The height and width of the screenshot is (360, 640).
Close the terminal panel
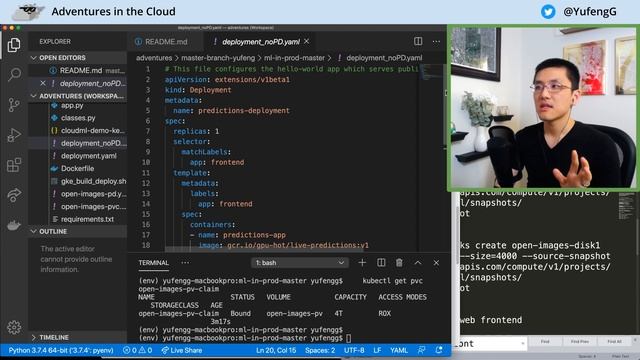[436, 263]
